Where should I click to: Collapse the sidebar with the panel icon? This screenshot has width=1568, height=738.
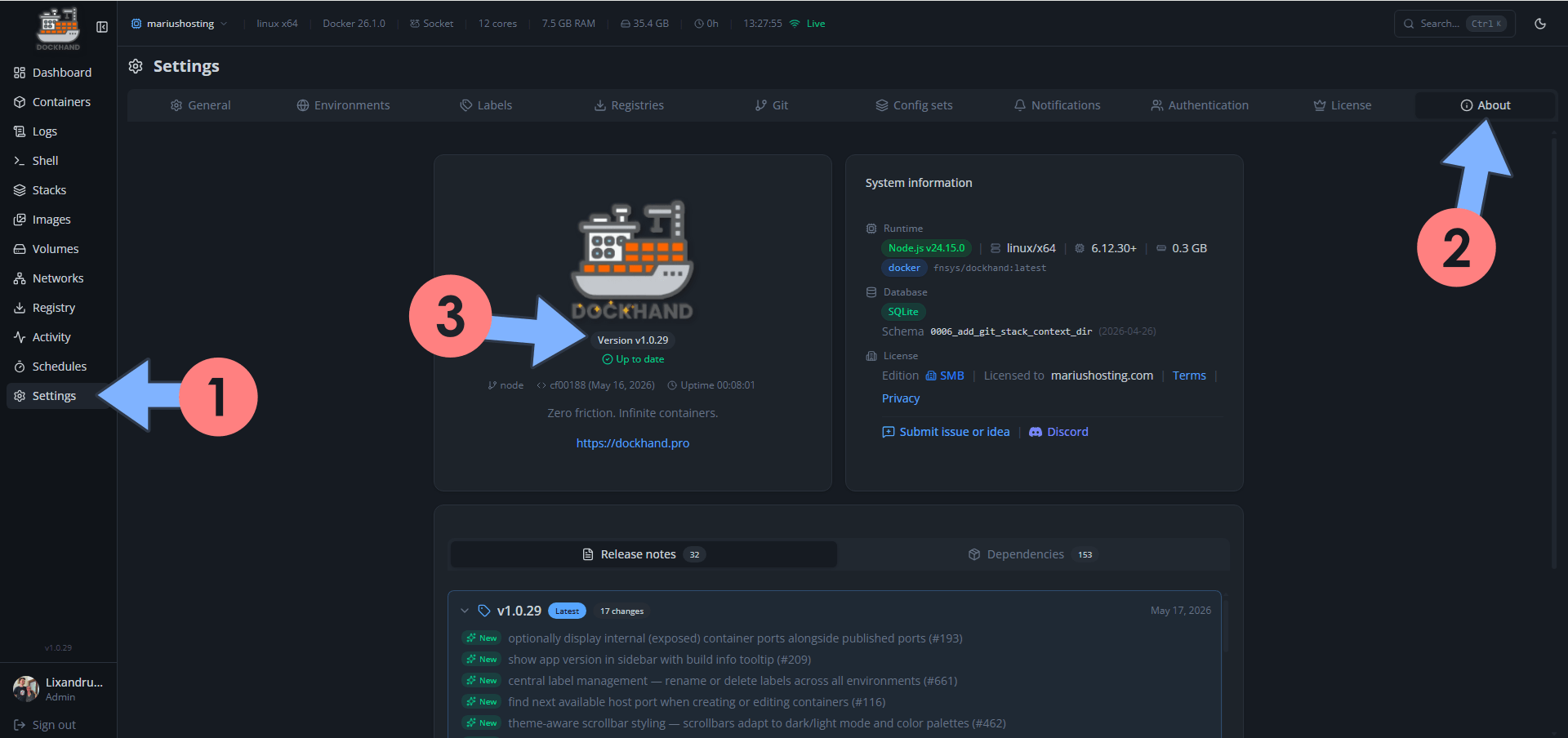[x=102, y=27]
